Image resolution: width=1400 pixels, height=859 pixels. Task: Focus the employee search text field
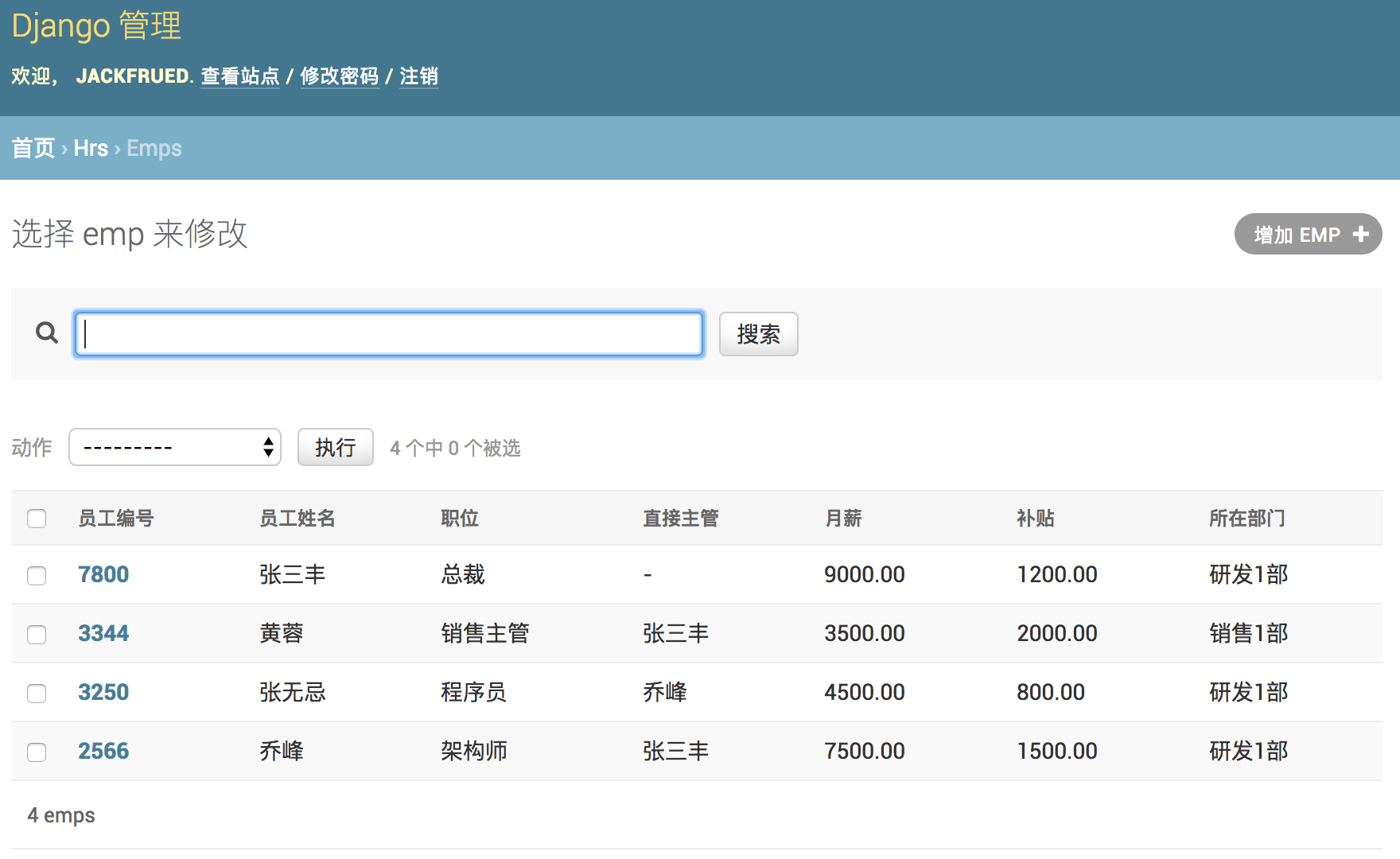tap(389, 334)
